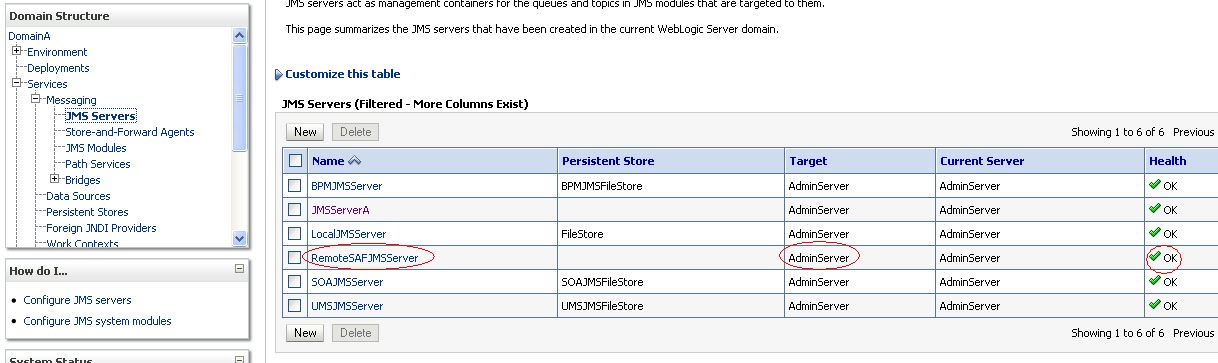Click Domain Structure scrollbar down arrow

[239, 238]
